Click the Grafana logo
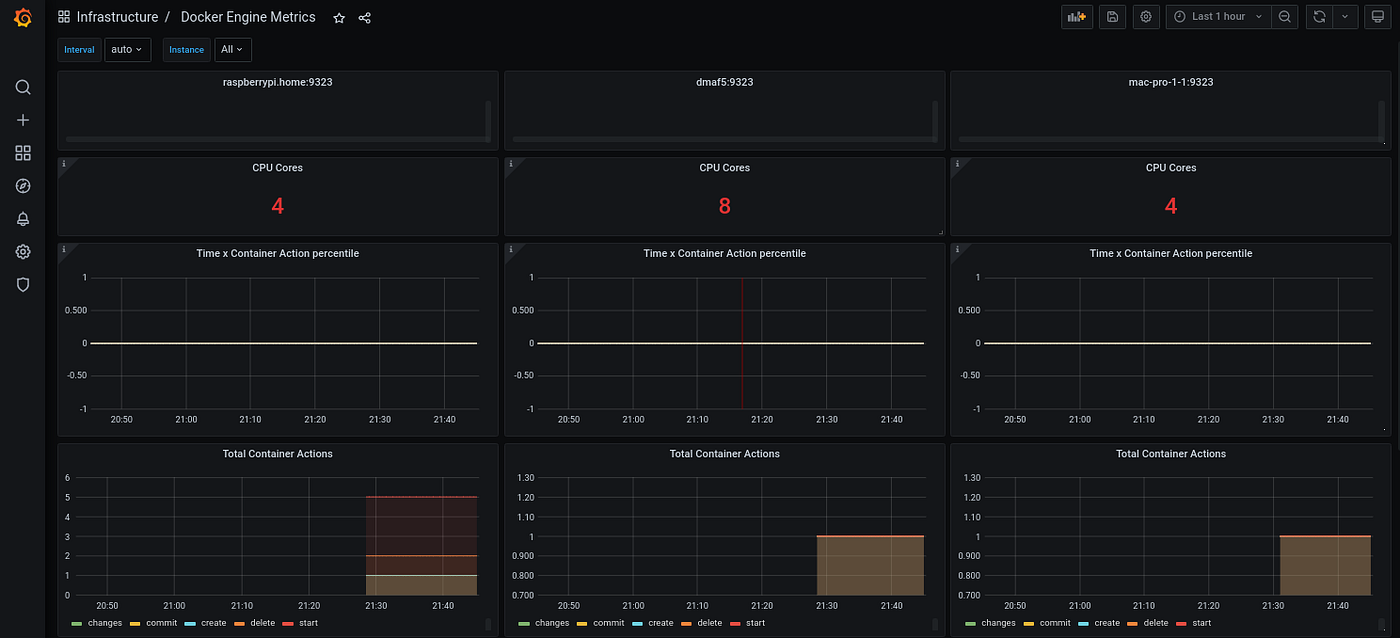This screenshot has width=1400, height=638. click(x=22, y=17)
